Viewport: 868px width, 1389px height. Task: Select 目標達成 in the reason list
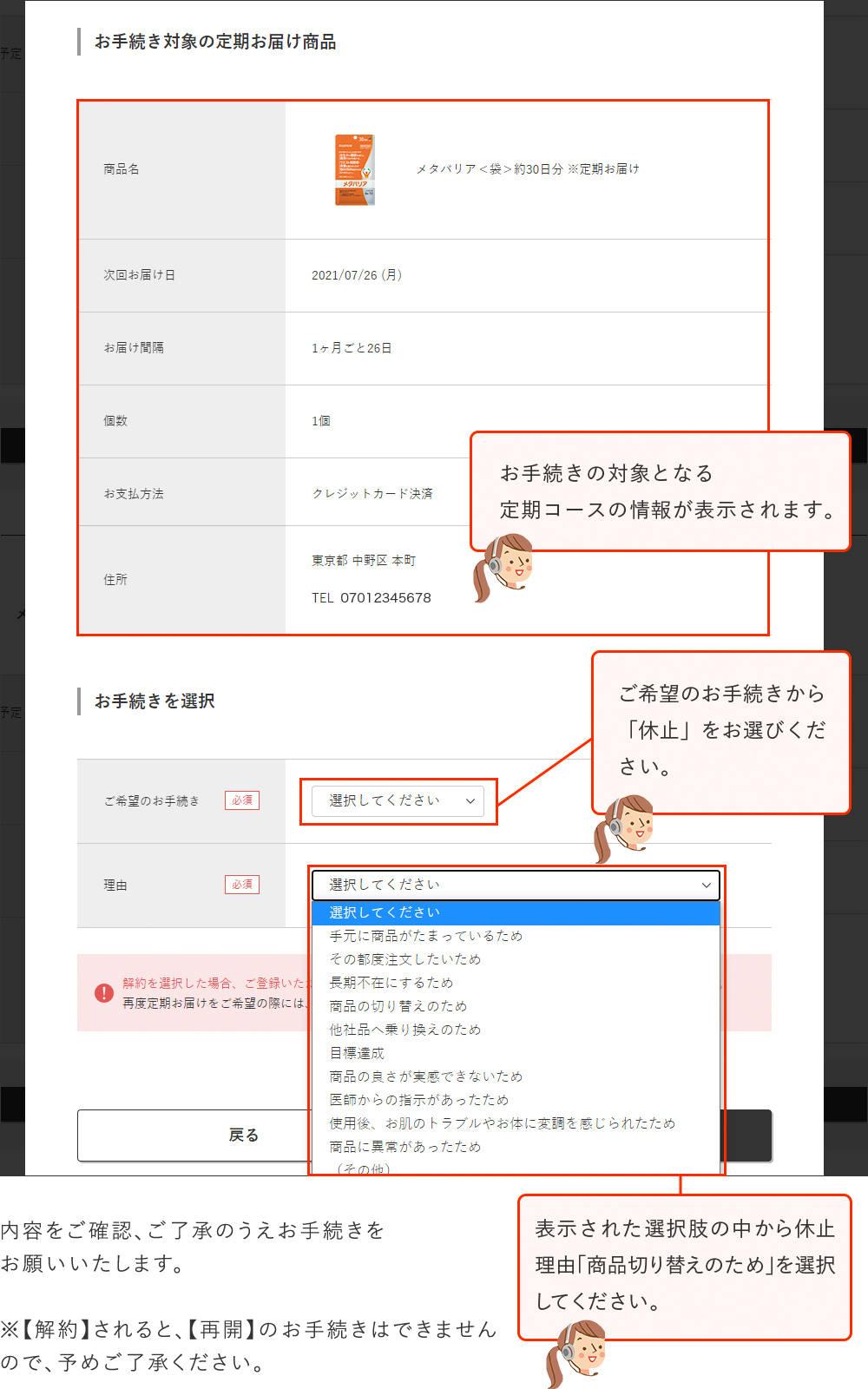click(x=357, y=1053)
